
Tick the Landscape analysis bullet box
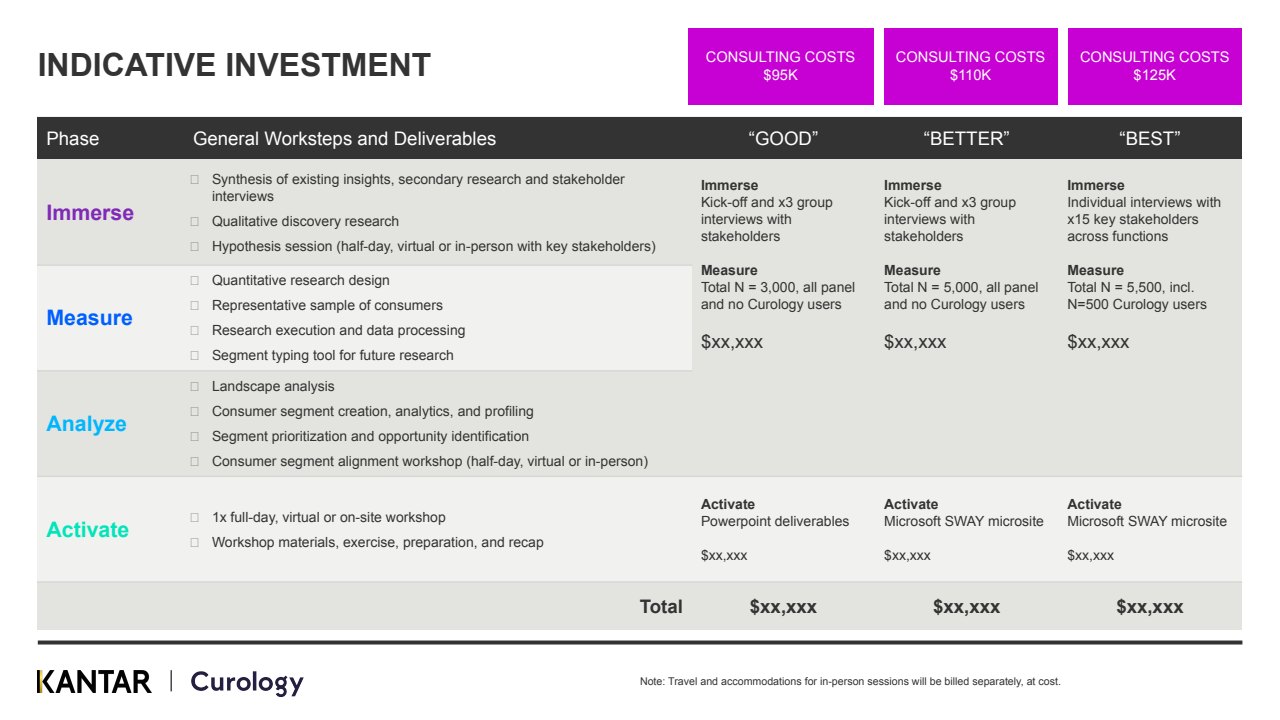coord(194,386)
